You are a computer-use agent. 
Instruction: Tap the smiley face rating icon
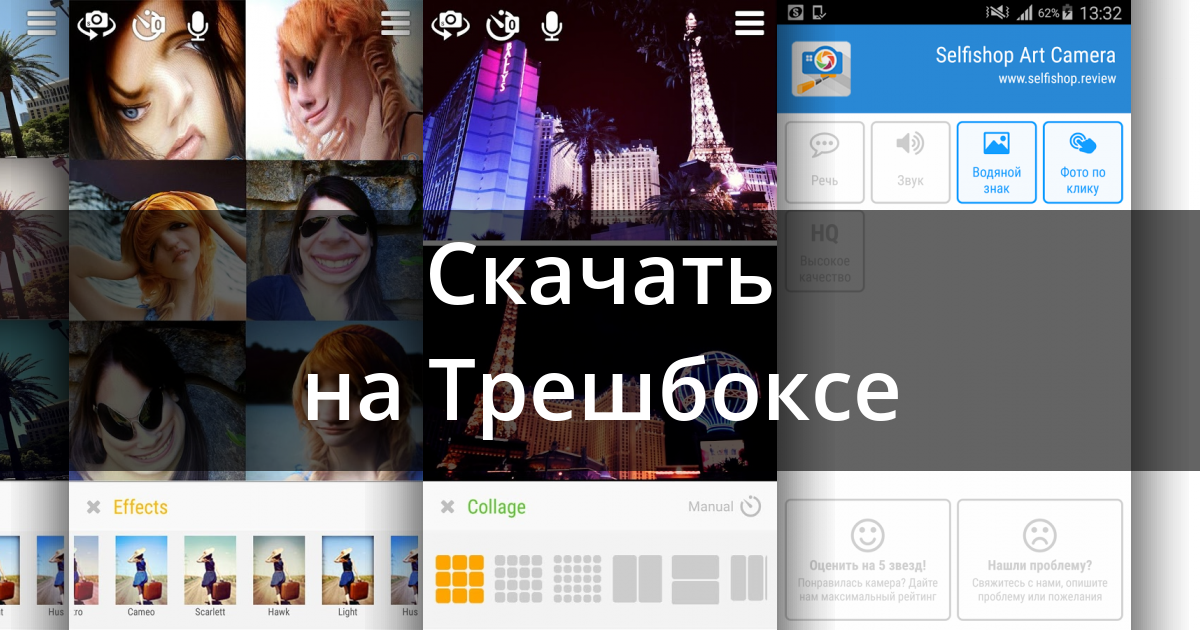click(x=868, y=535)
